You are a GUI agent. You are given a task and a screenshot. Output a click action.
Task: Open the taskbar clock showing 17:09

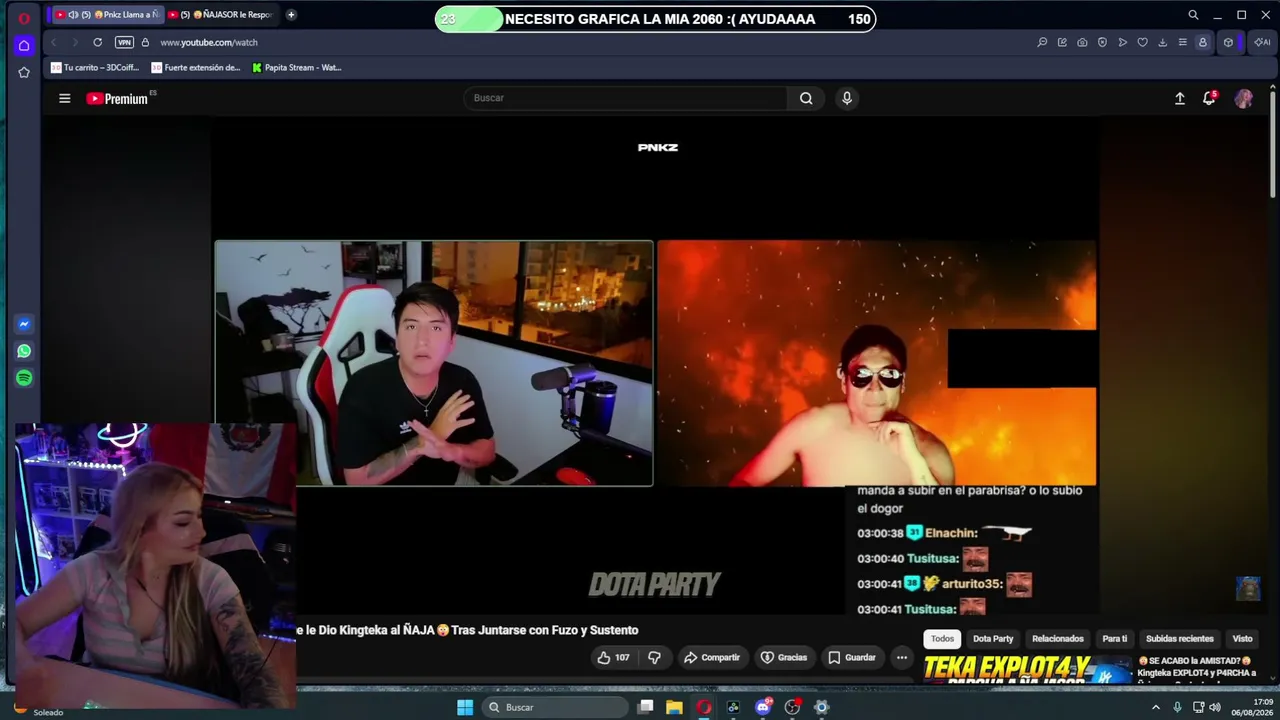(1254, 707)
